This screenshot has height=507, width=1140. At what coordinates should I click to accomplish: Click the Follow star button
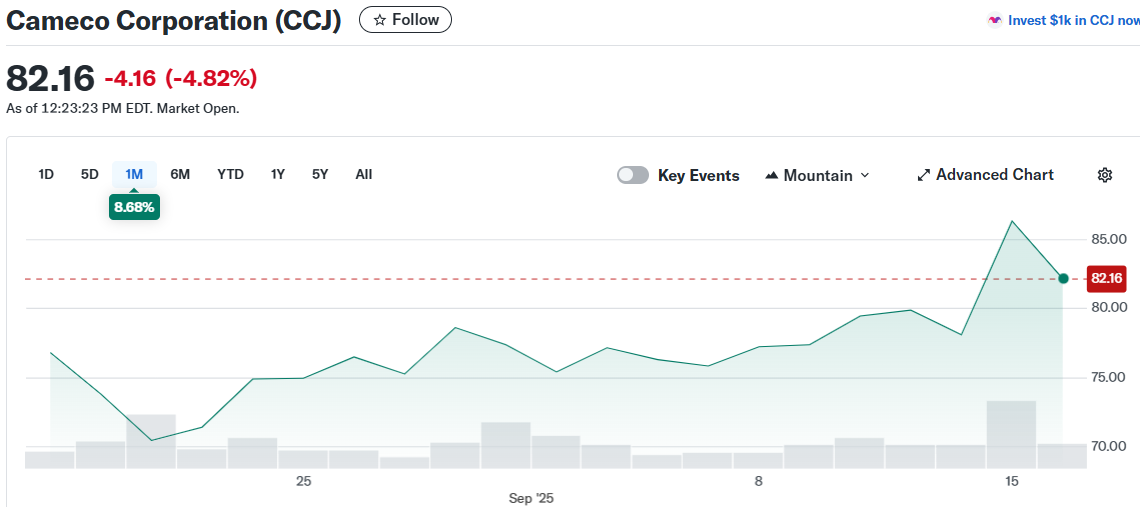point(405,20)
